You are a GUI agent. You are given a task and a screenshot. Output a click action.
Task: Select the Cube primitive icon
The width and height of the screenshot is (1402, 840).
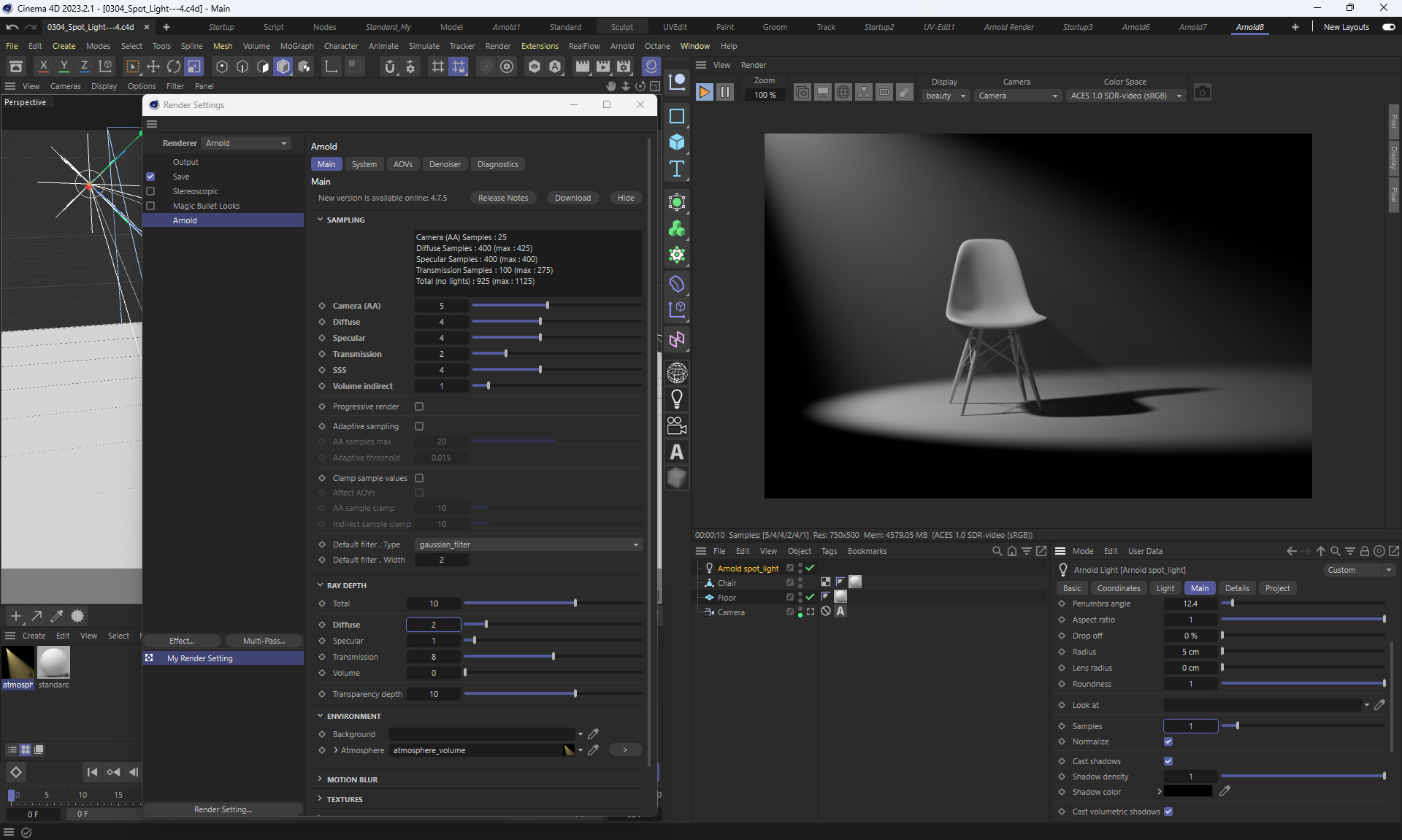coord(677,142)
